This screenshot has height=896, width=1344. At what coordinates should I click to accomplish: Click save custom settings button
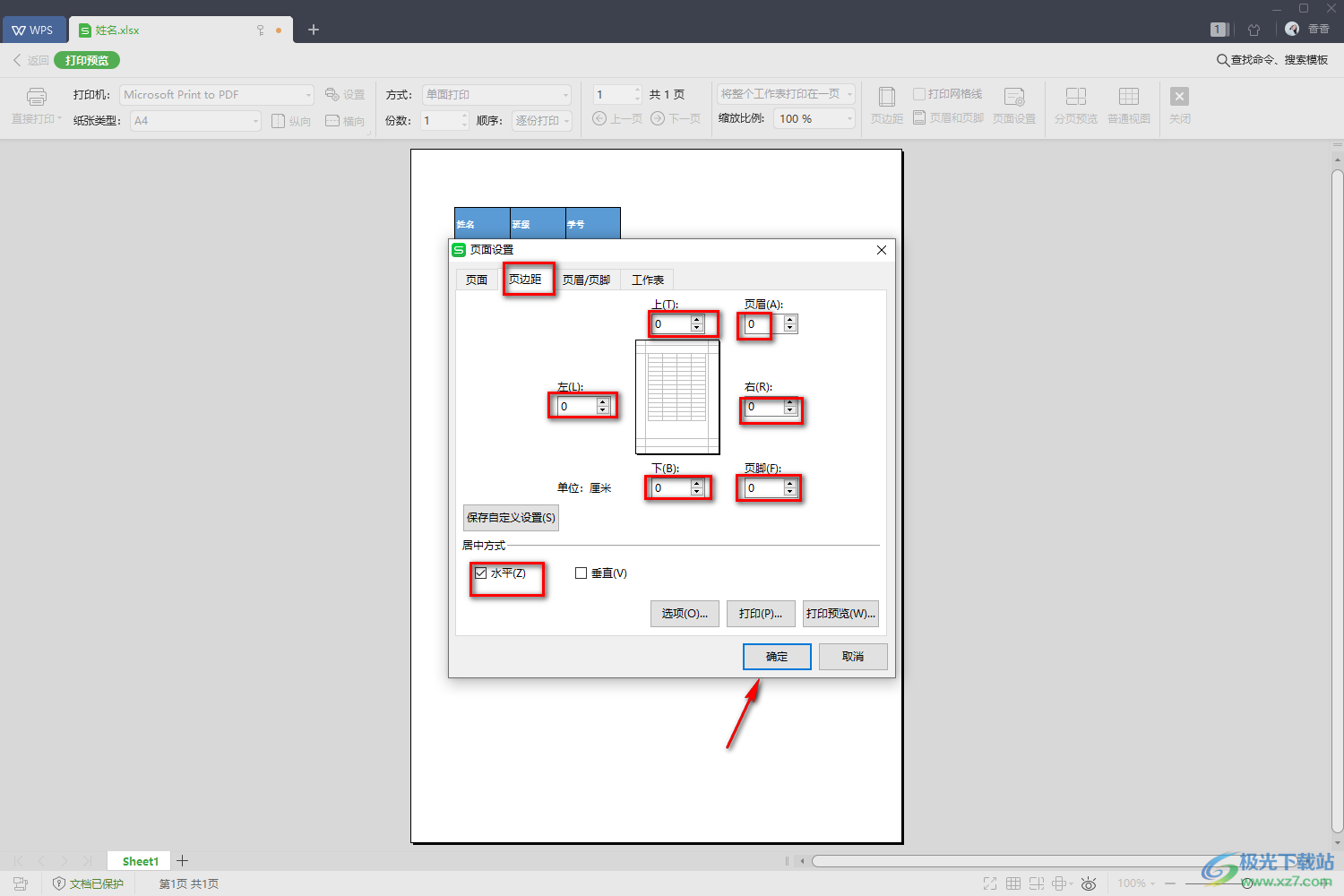(511, 518)
